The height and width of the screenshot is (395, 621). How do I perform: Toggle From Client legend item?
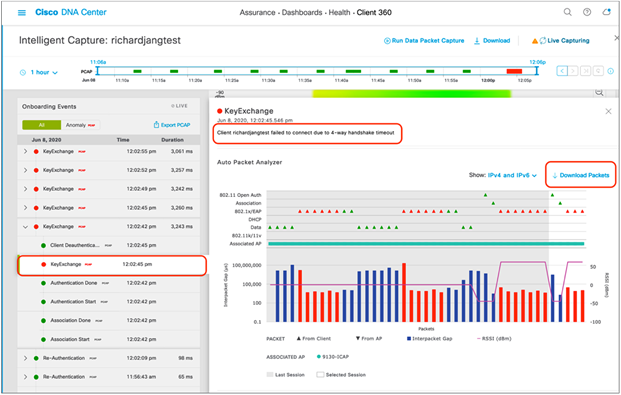[314, 339]
